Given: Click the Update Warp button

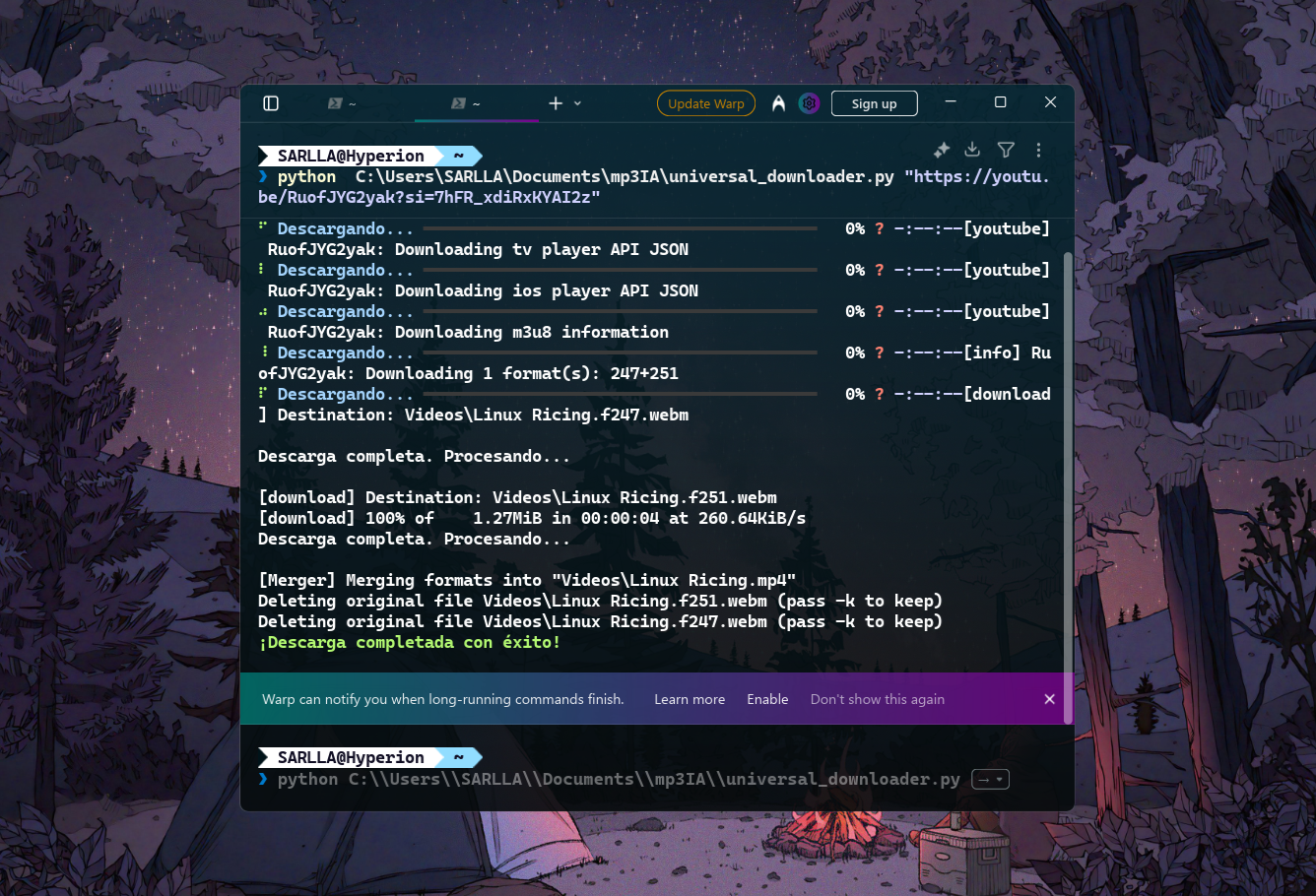Looking at the screenshot, I should tap(705, 103).
